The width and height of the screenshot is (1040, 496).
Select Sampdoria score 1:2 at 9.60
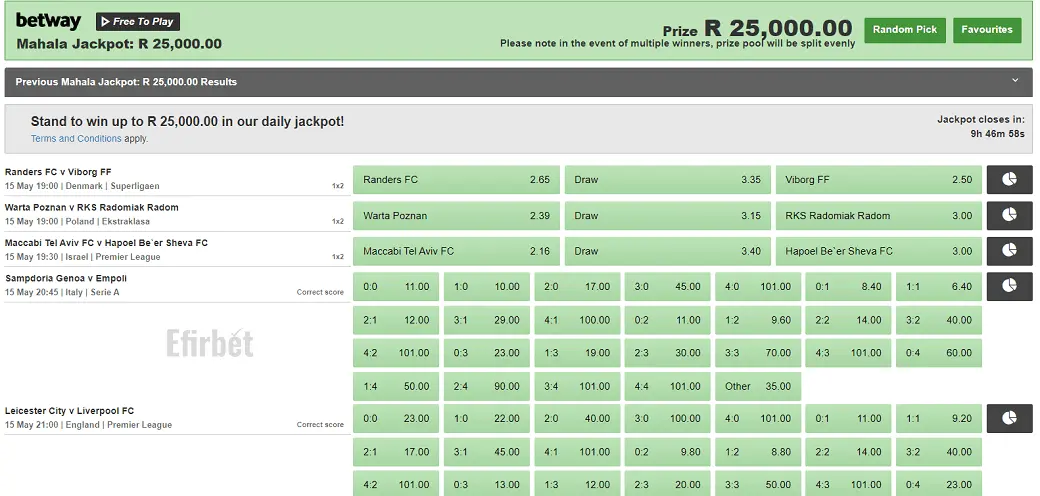(758, 320)
